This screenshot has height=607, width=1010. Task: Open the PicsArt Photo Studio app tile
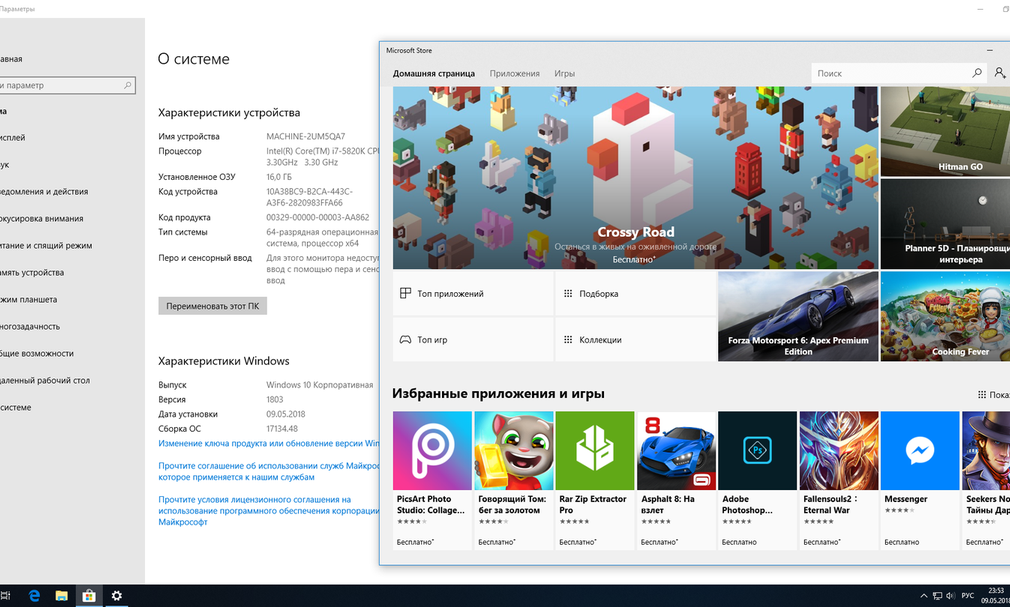coord(432,480)
